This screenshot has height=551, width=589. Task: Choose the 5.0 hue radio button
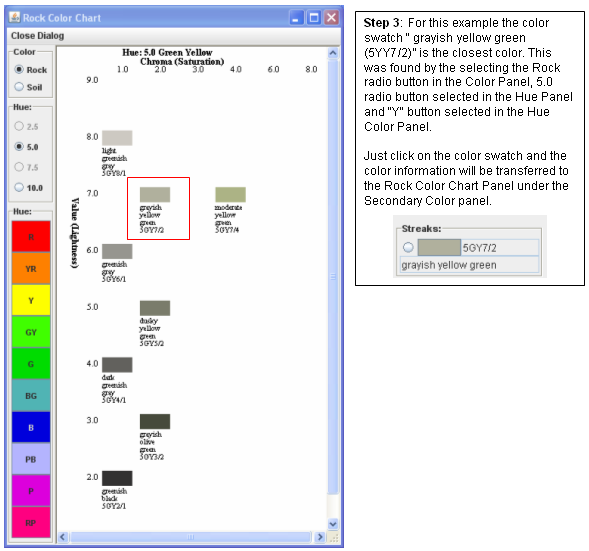point(19,146)
